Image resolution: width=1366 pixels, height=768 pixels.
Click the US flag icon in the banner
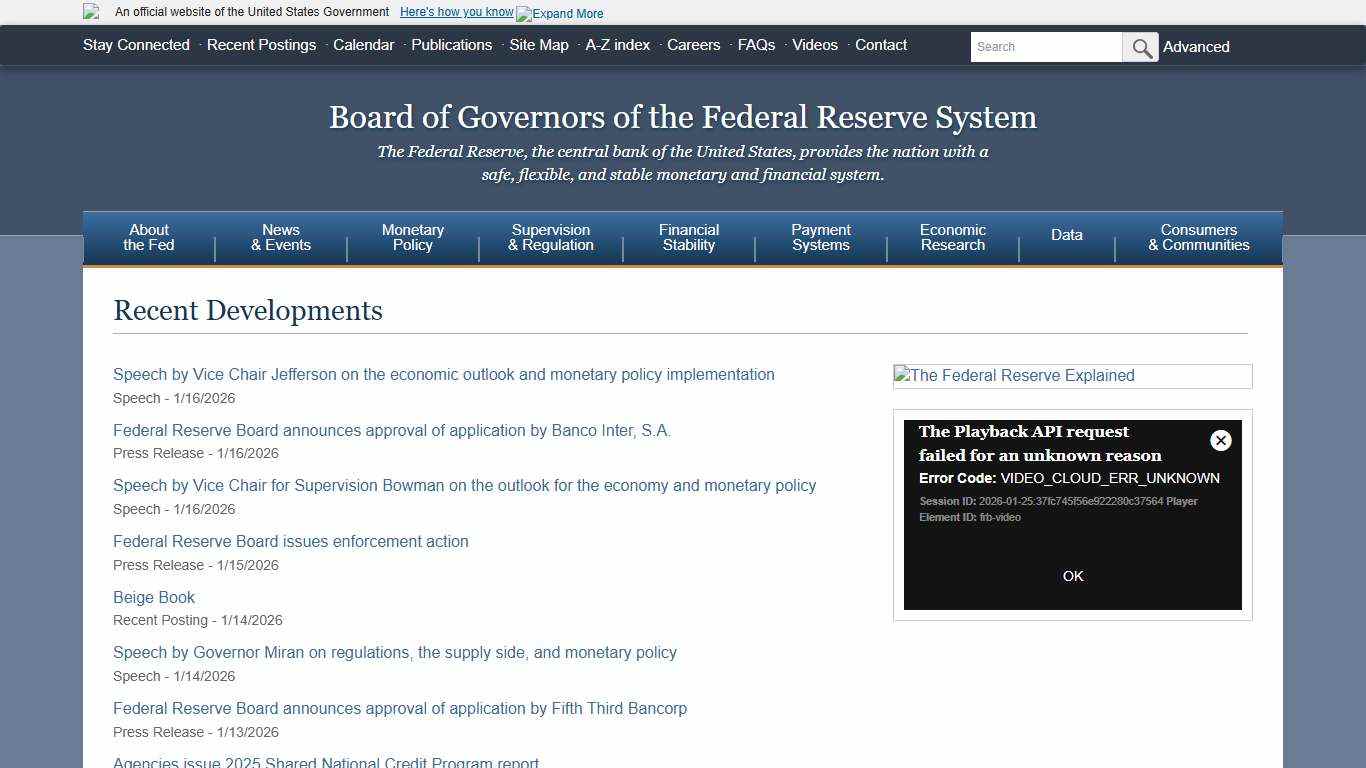tap(91, 12)
